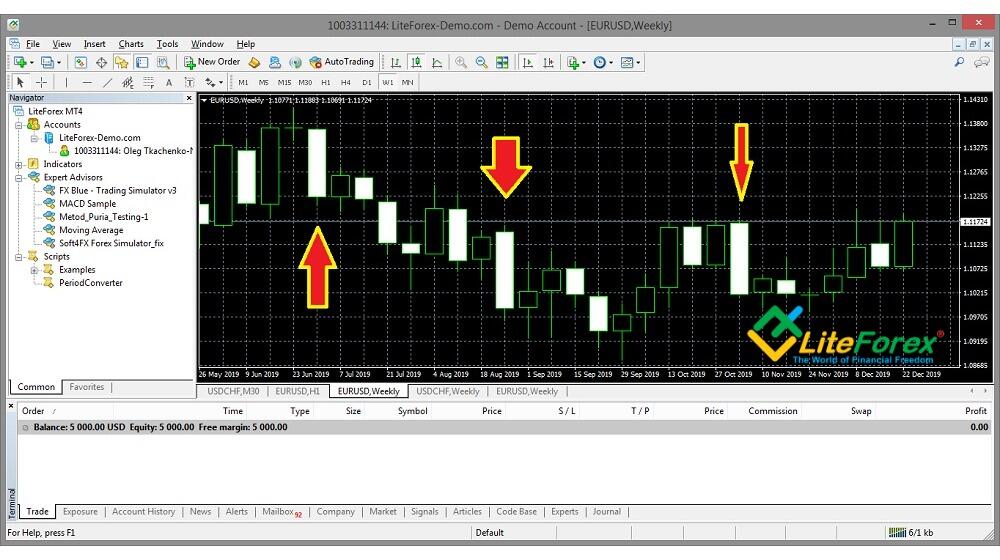Image resolution: width=1000 pixels, height=560 pixels.
Task: Select the vertical line drawing tool
Action: [x=67, y=82]
